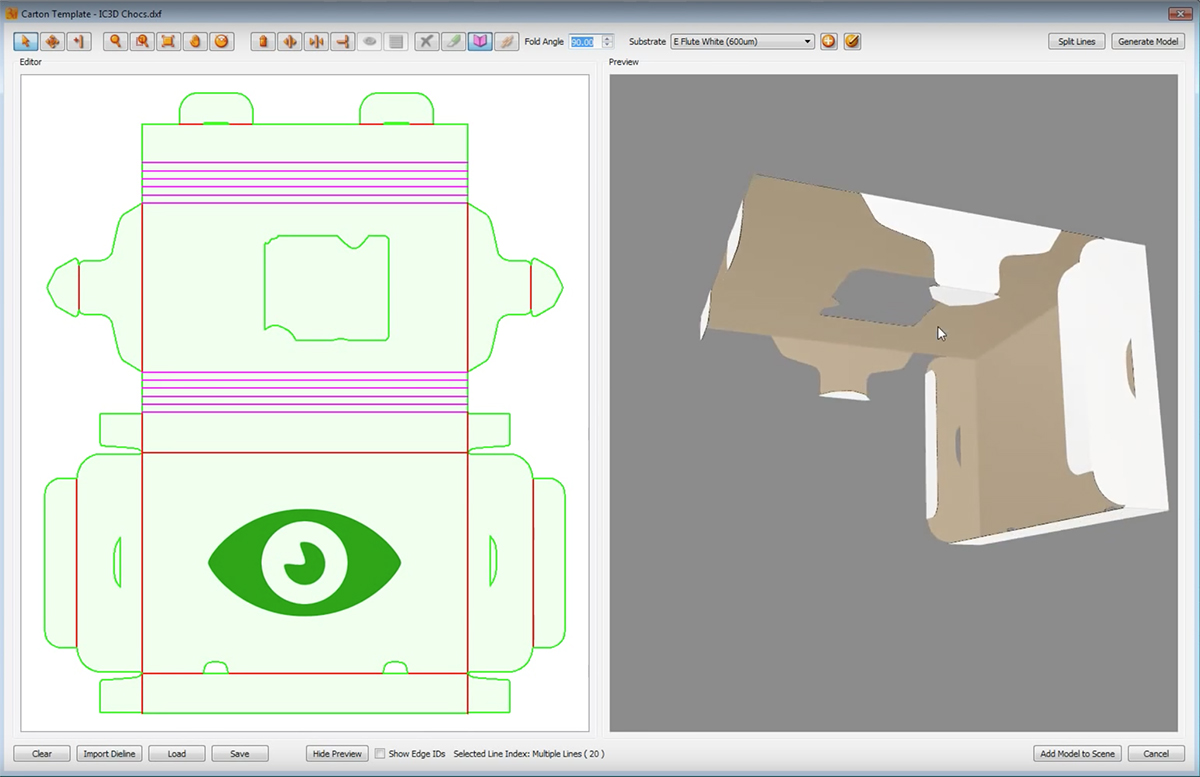Click Add Model to Scene button
The width and height of the screenshot is (1200, 777).
pyautogui.click(x=1077, y=754)
